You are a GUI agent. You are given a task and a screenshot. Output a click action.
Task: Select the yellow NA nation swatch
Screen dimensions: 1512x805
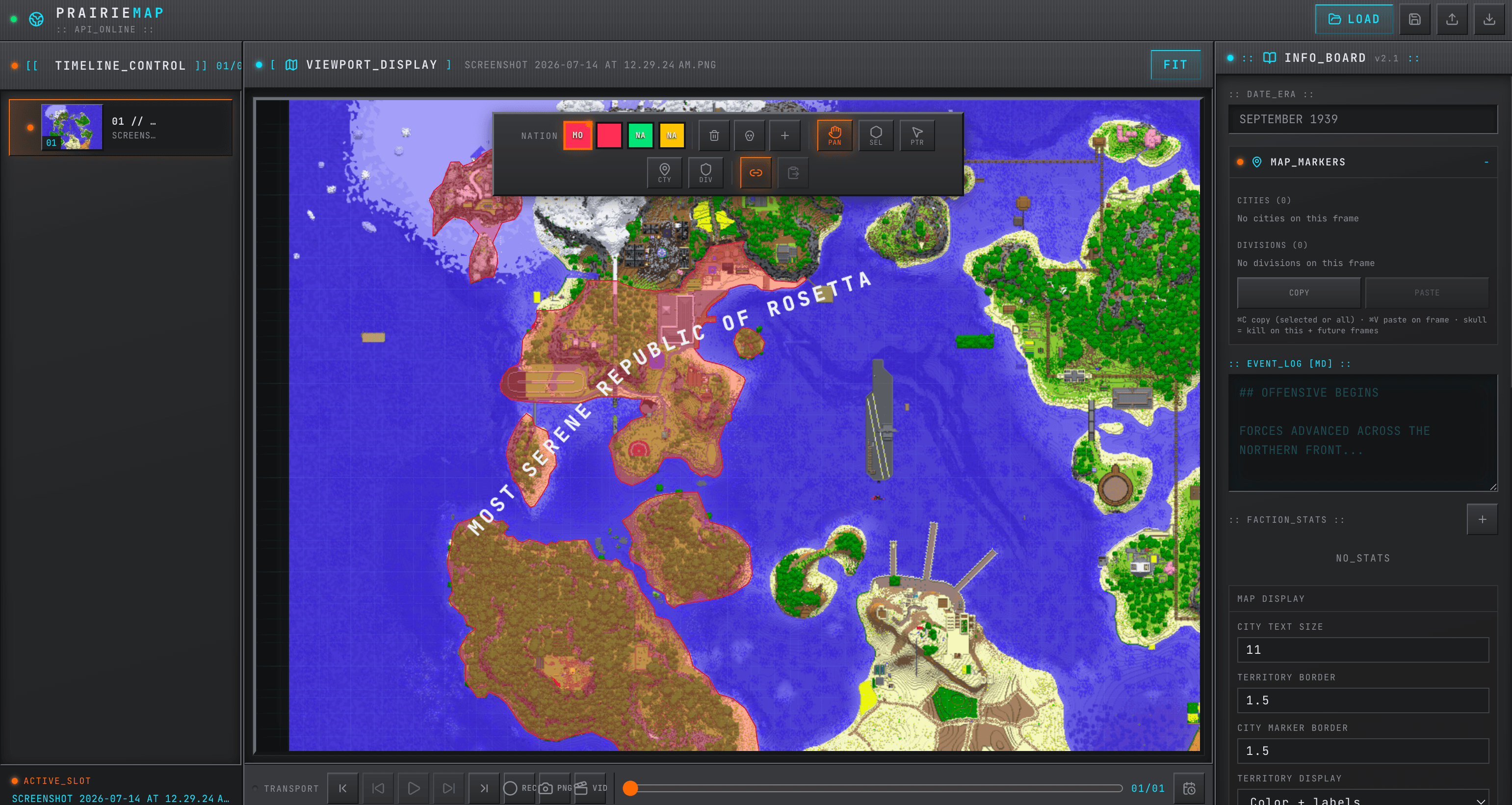[672, 135]
